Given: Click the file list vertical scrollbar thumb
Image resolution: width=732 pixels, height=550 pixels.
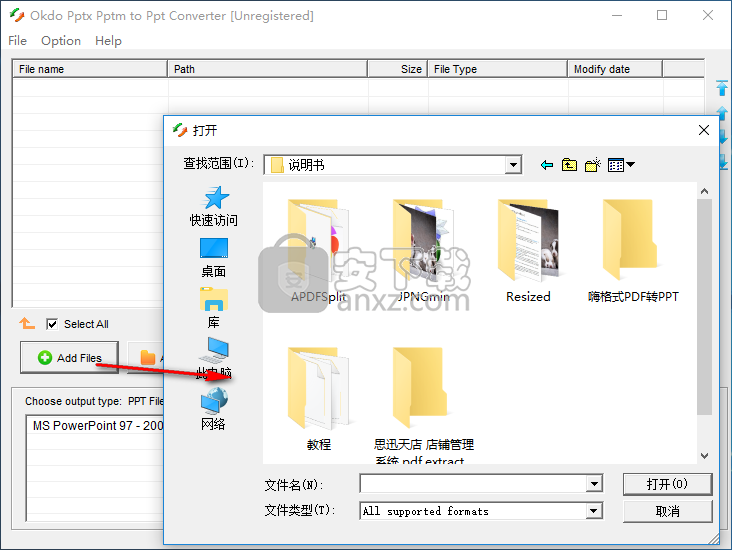Looking at the screenshot, I should pos(704,307).
